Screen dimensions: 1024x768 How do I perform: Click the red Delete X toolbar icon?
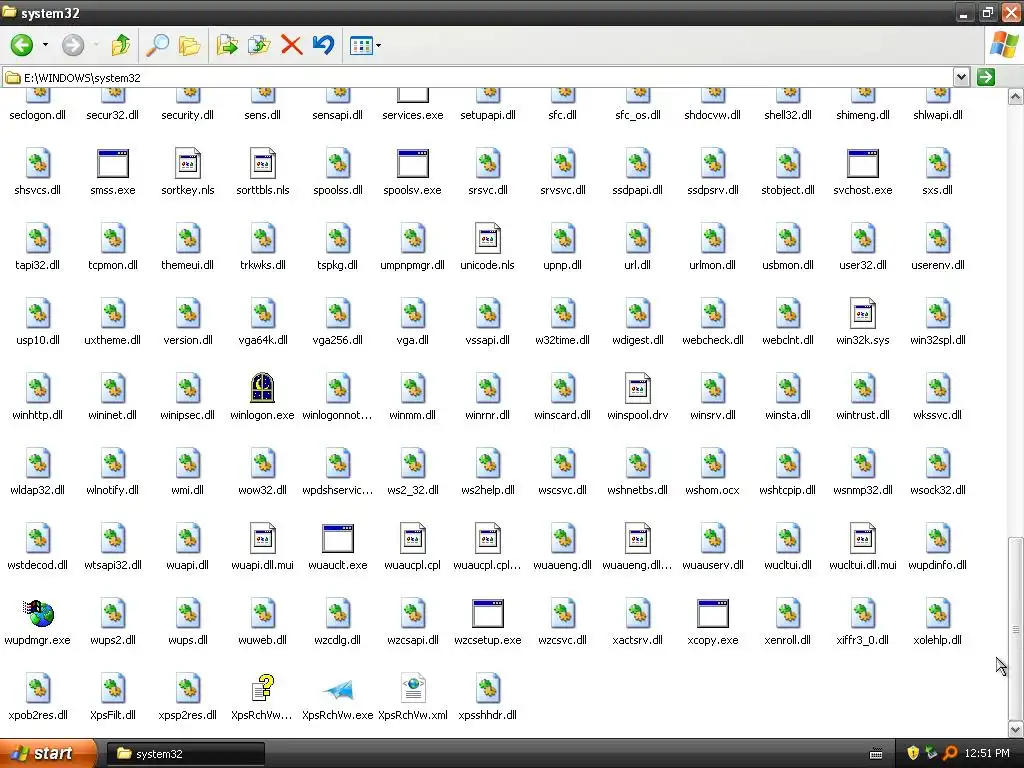291,45
